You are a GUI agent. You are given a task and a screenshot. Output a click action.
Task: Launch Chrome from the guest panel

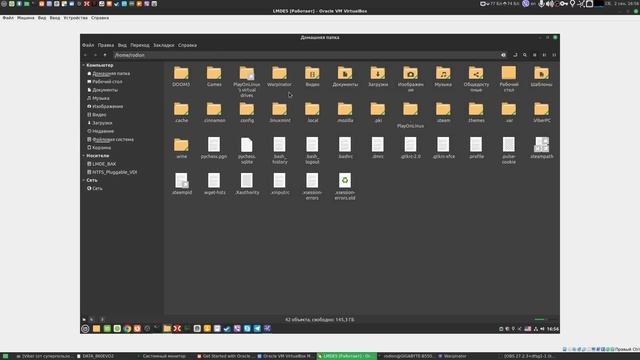(127, 329)
